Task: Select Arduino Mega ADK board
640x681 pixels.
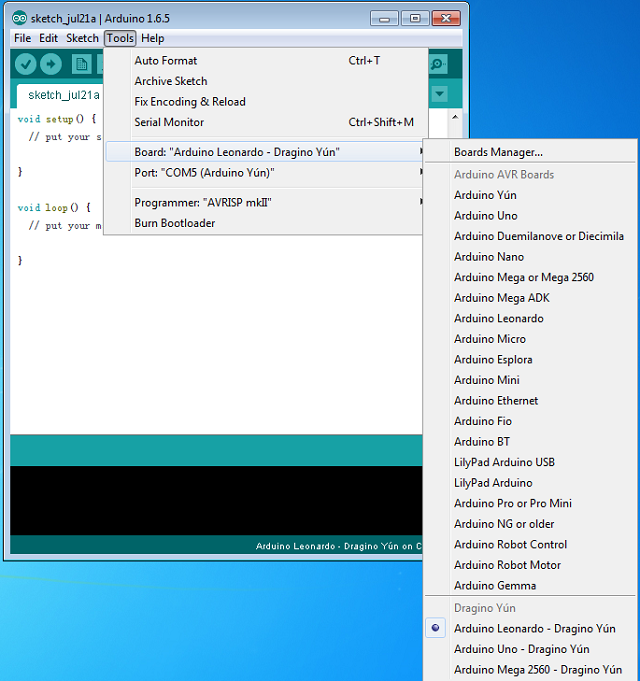Action: pyautogui.click(x=530, y=298)
